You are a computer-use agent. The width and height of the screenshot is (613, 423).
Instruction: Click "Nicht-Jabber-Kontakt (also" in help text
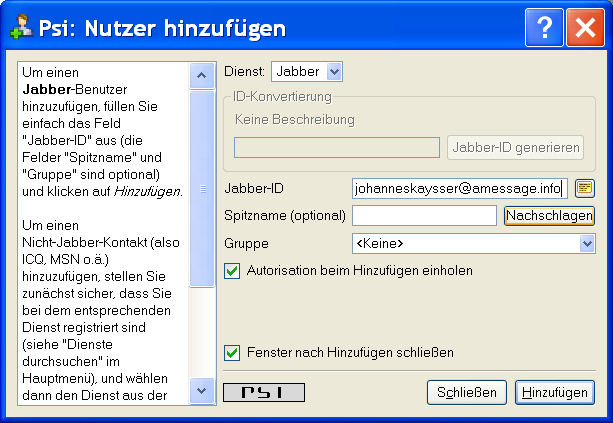pos(101,243)
